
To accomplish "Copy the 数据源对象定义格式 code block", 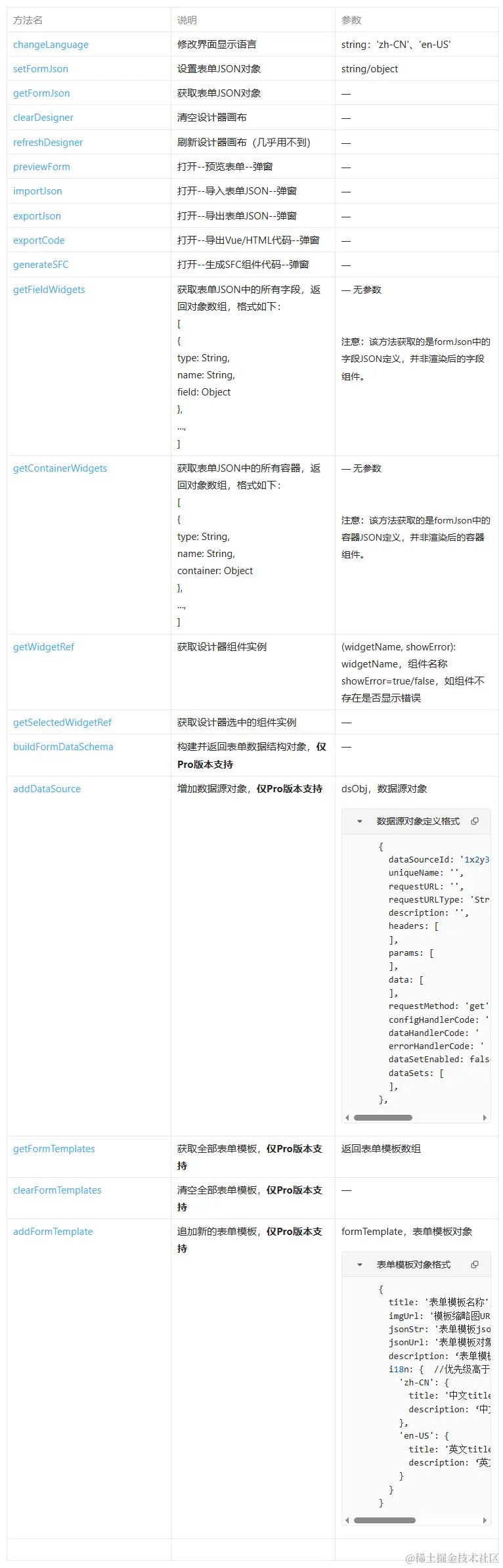I will point(475,821).
